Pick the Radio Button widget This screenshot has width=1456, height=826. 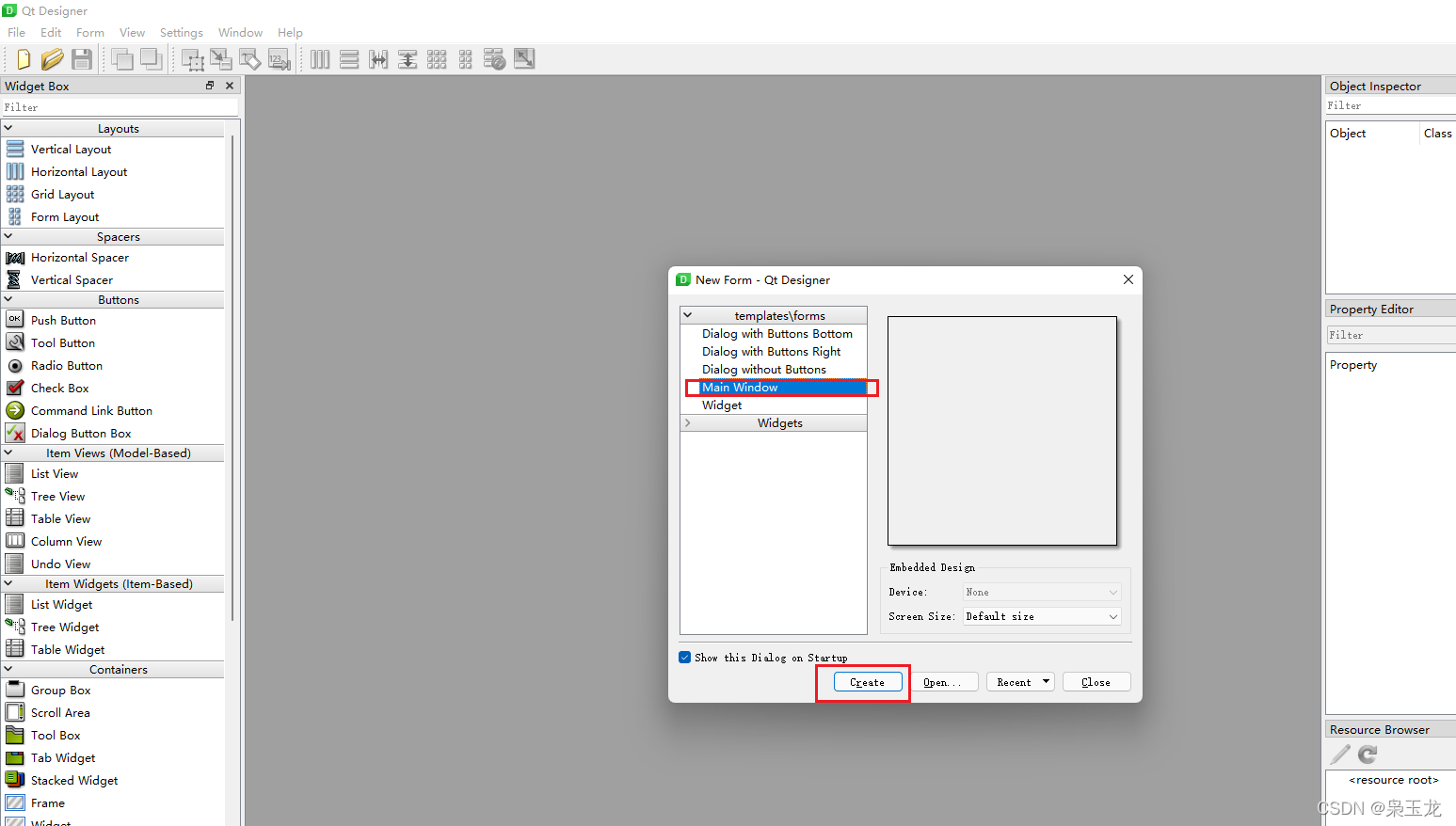[67, 366]
